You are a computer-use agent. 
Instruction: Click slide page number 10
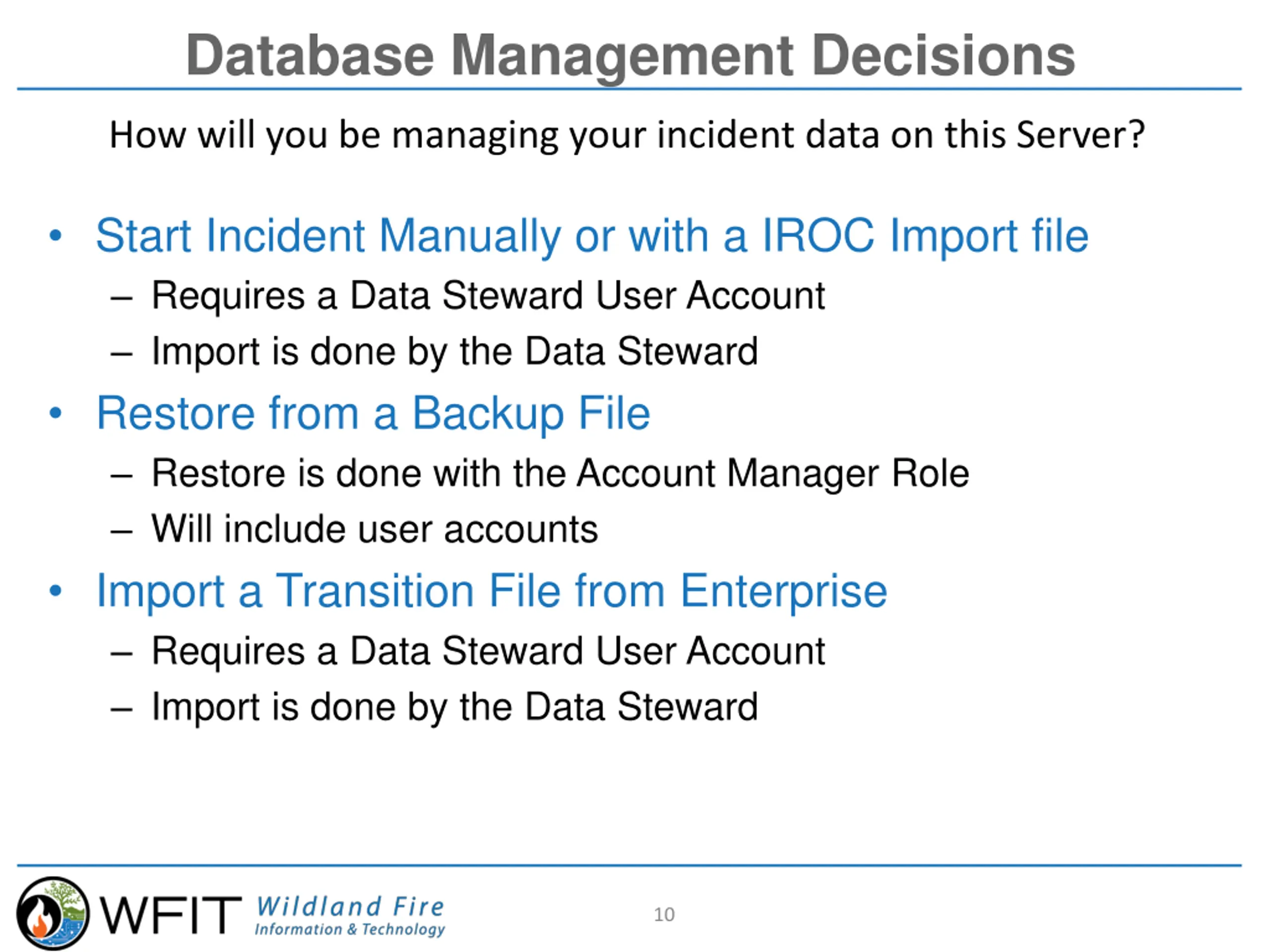click(664, 915)
